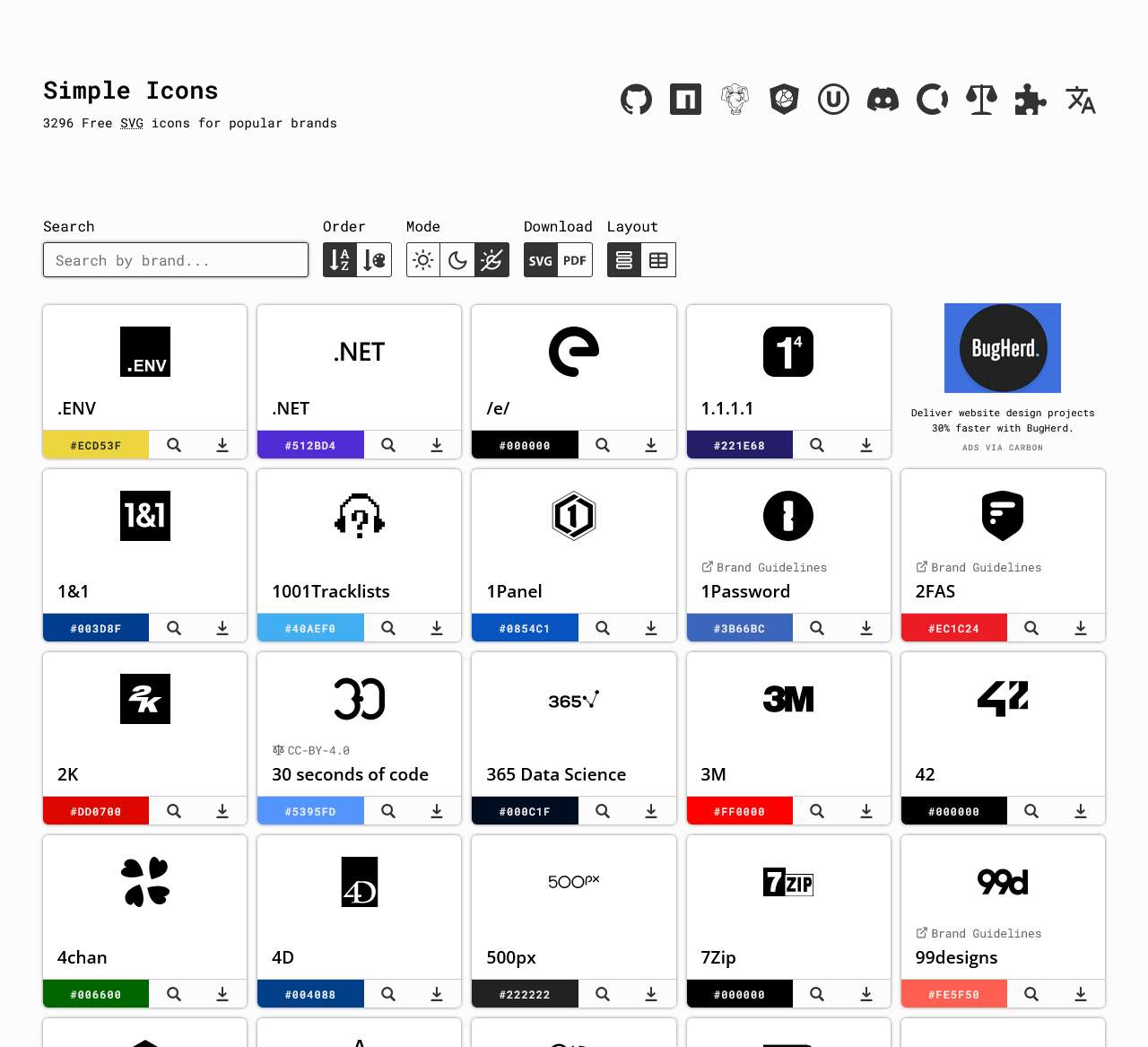The width and height of the screenshot is (1148, 1047).
Task: Download the 2K icon
Action: click(x=222, y=811)
